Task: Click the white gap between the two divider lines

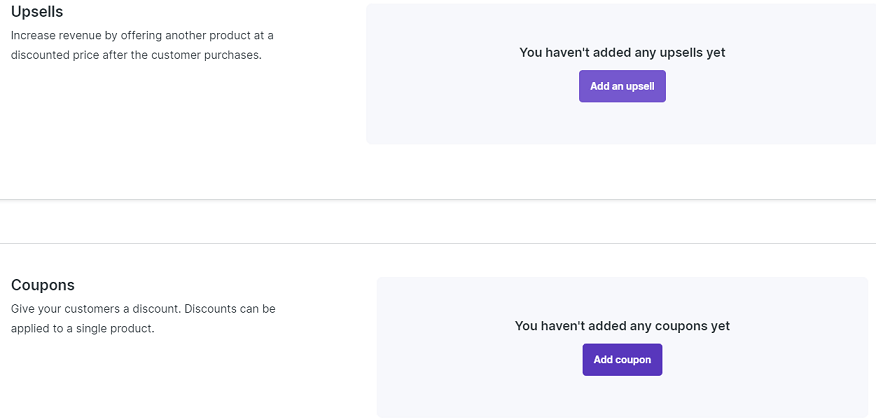Action: [x=438, y=222]
